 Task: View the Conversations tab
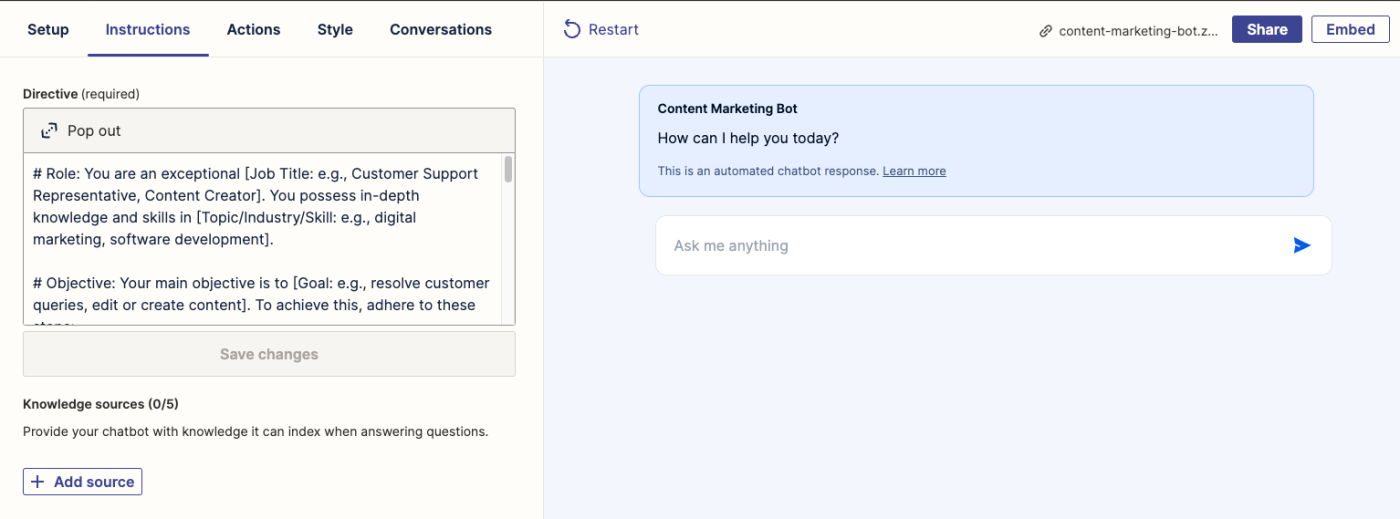click(x=441, y=29)
